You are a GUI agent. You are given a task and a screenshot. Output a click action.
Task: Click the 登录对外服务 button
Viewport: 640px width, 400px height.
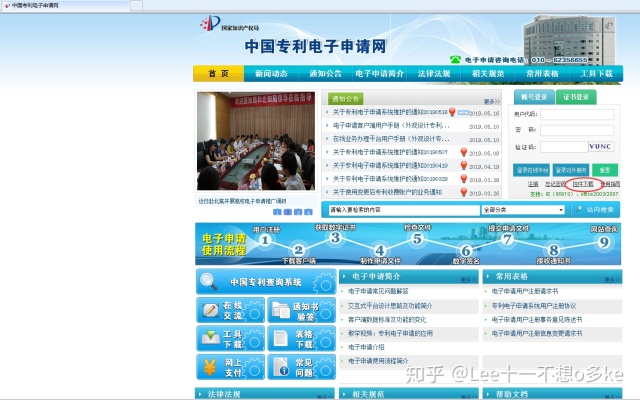click(571, 170)
